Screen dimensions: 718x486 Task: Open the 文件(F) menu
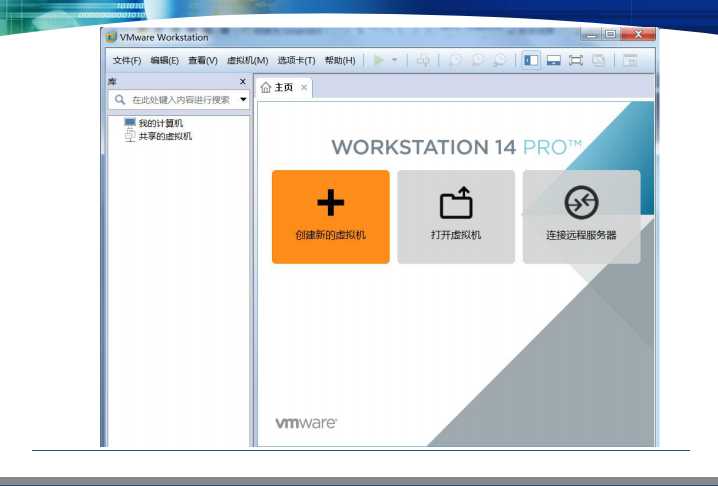126,60
